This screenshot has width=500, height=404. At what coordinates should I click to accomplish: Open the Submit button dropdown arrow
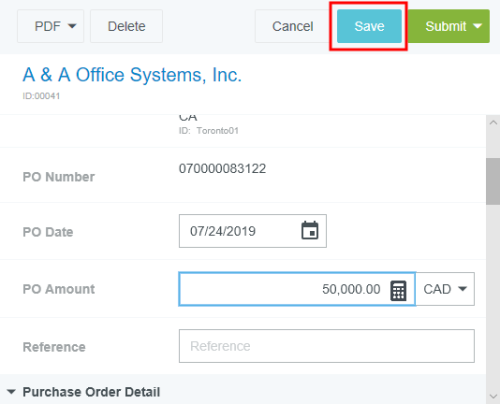(x=478, y=26)
